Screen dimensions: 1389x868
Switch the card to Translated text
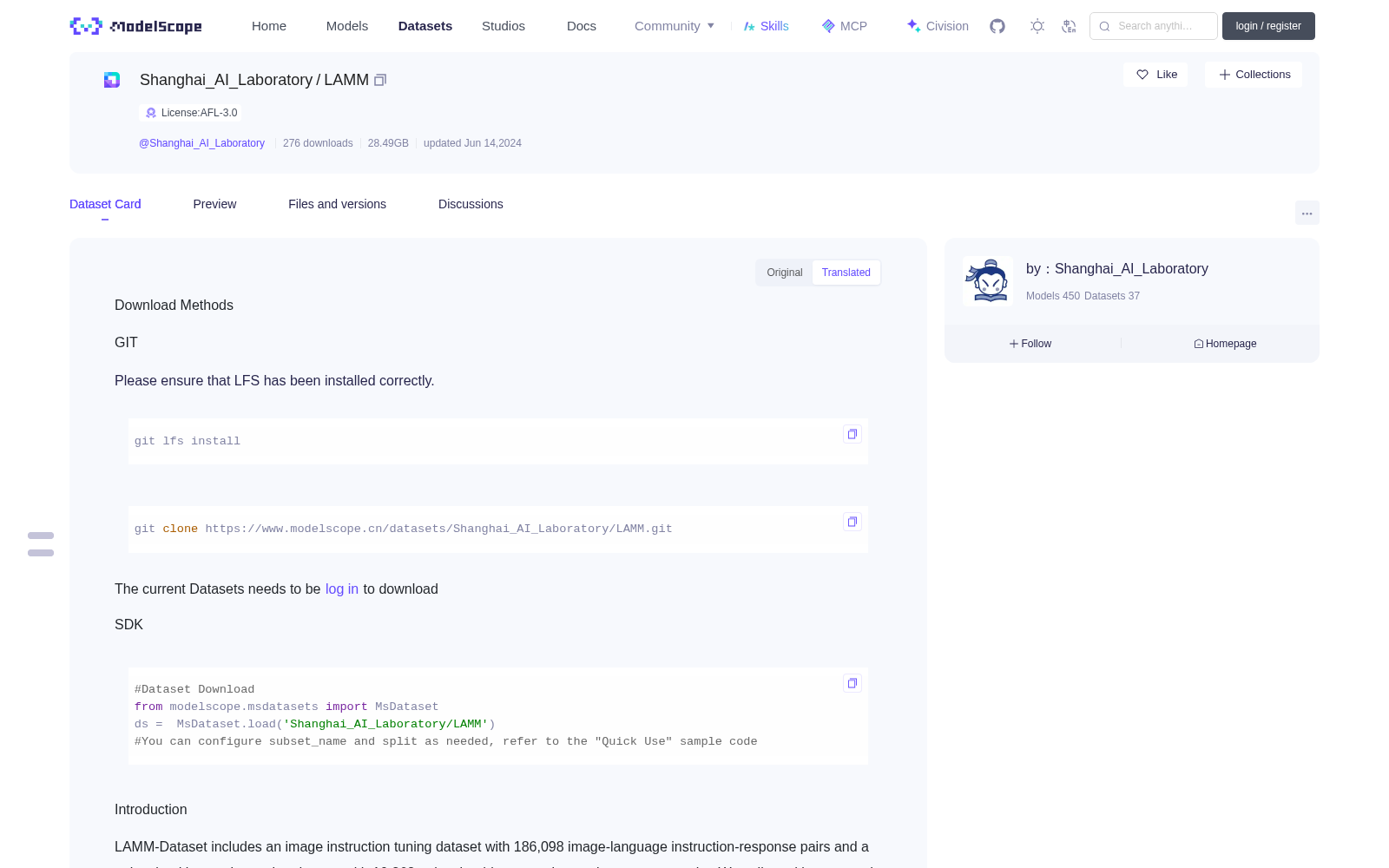click(x=846, y=273)
